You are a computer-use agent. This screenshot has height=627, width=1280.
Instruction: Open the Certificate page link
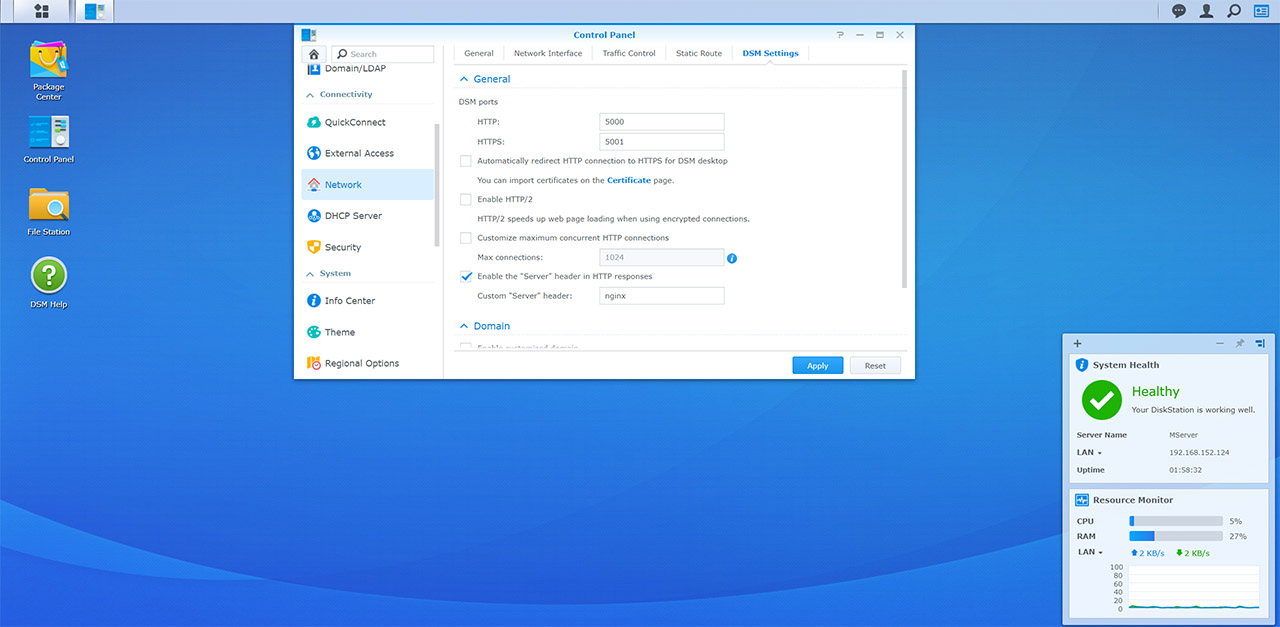tap(628, 181)
